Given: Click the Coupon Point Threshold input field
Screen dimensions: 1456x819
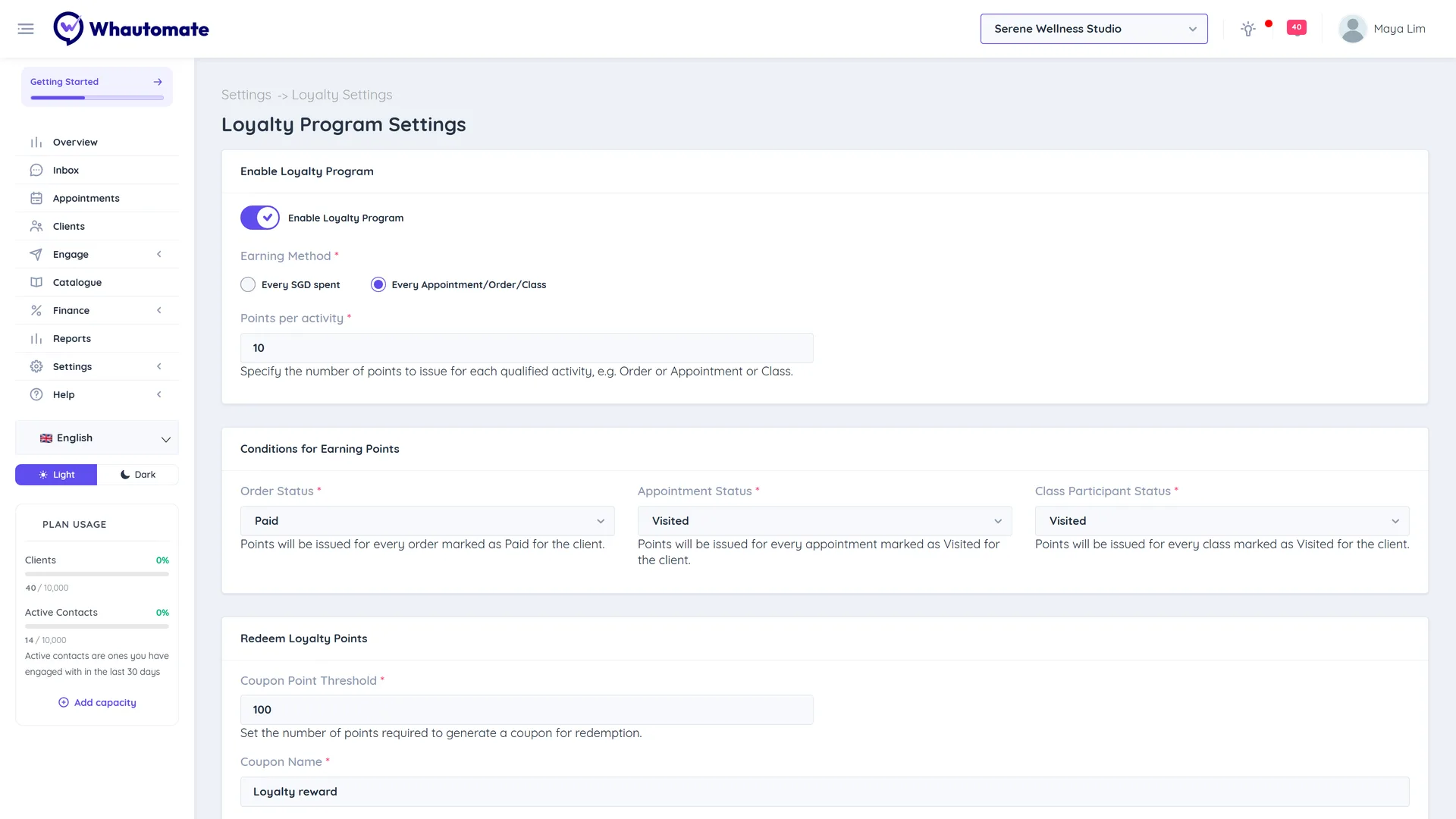Looking at the screenshot, I should coord(527,710).
